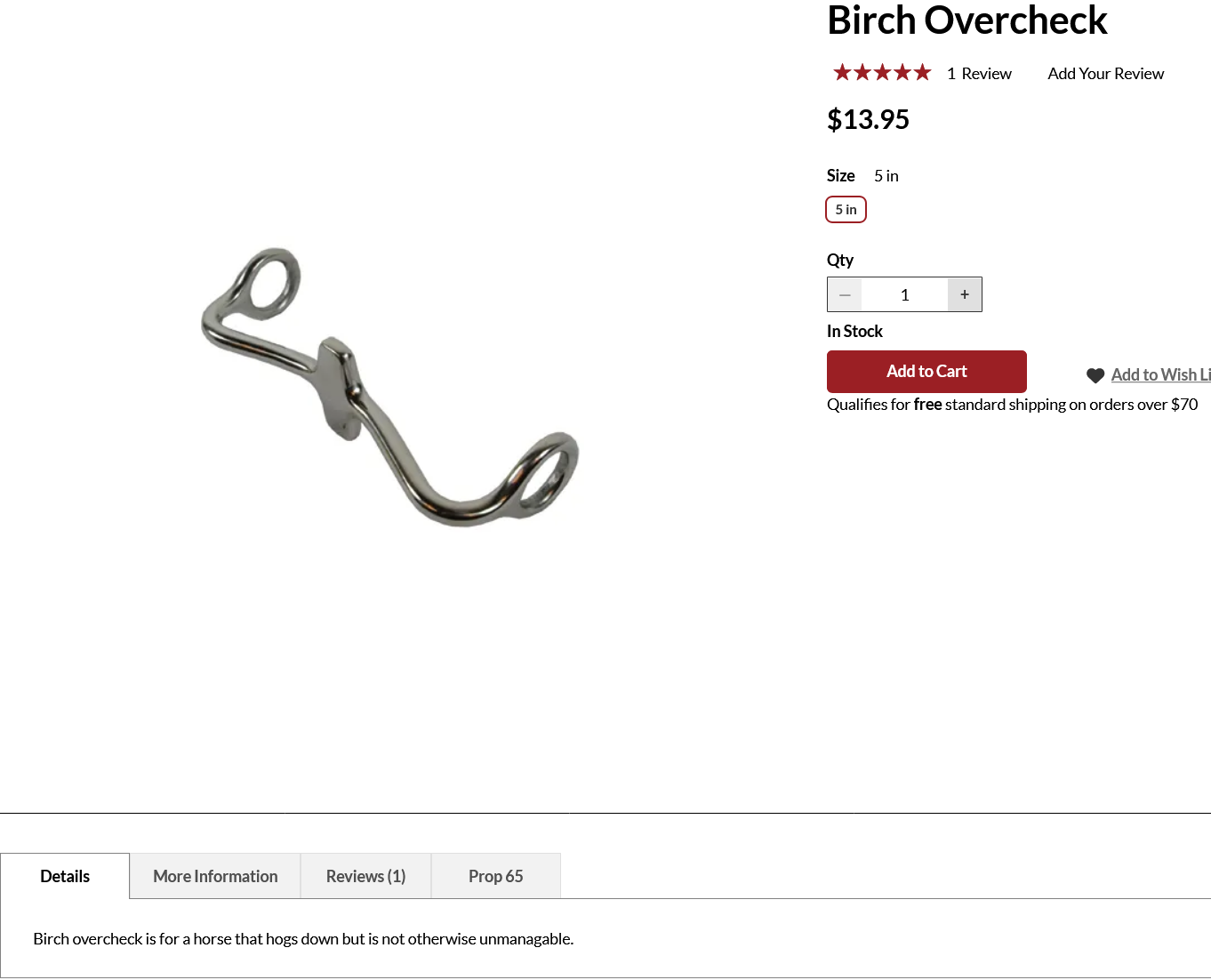Open the Prop 65 tab

point(495,876)
